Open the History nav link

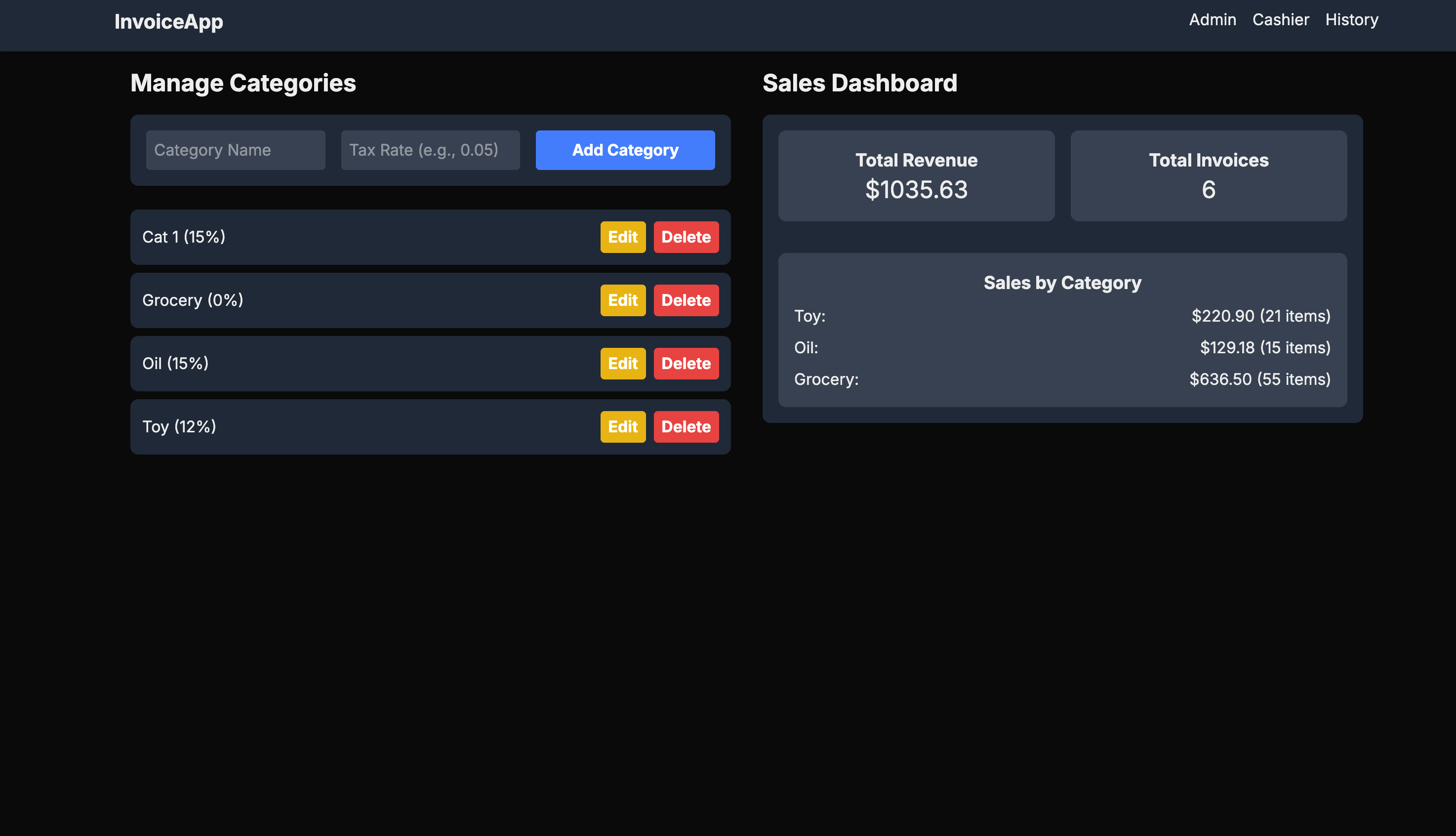[x=1352, y=20]
